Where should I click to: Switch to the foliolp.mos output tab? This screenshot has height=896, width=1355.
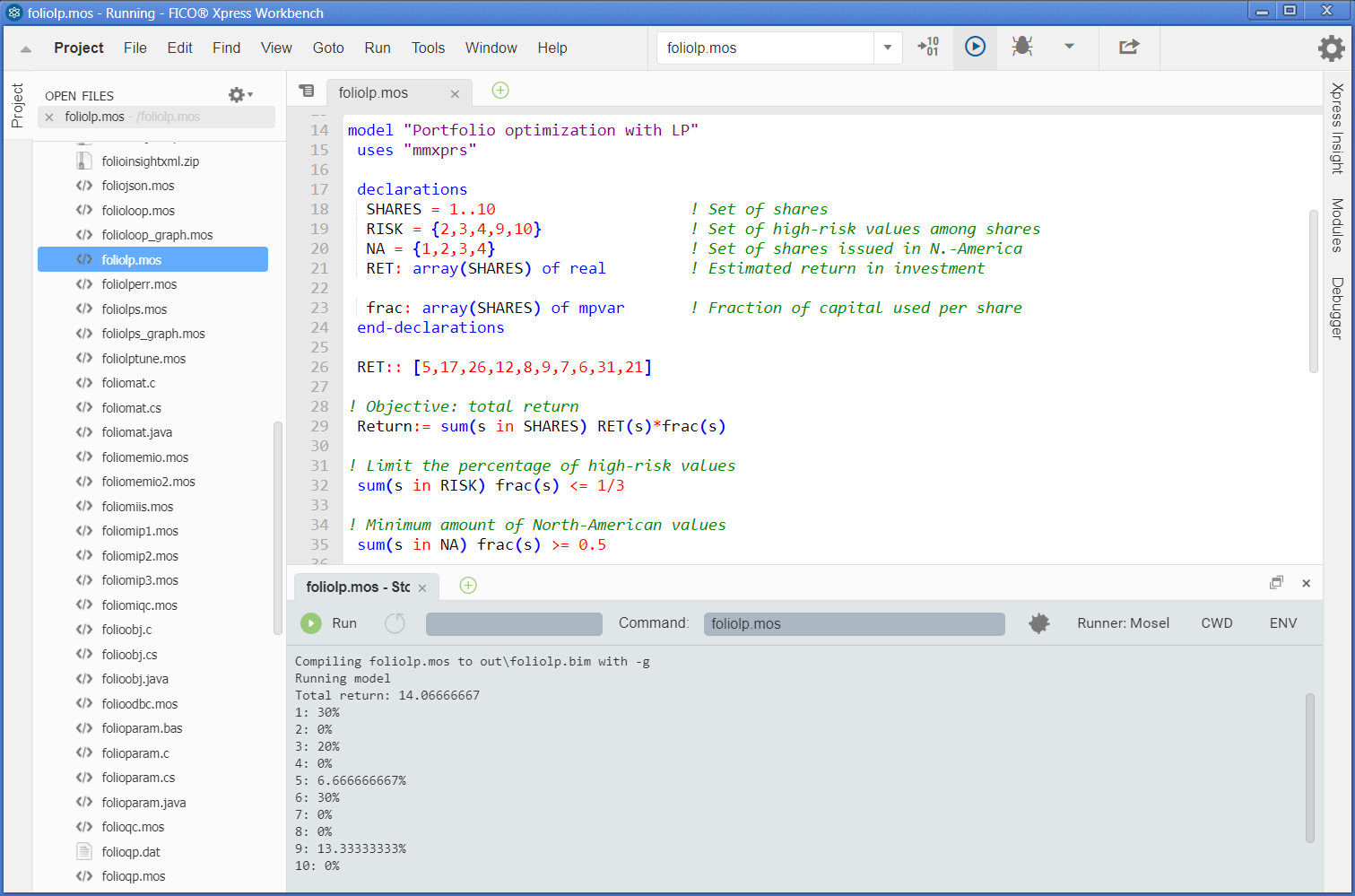359,587
